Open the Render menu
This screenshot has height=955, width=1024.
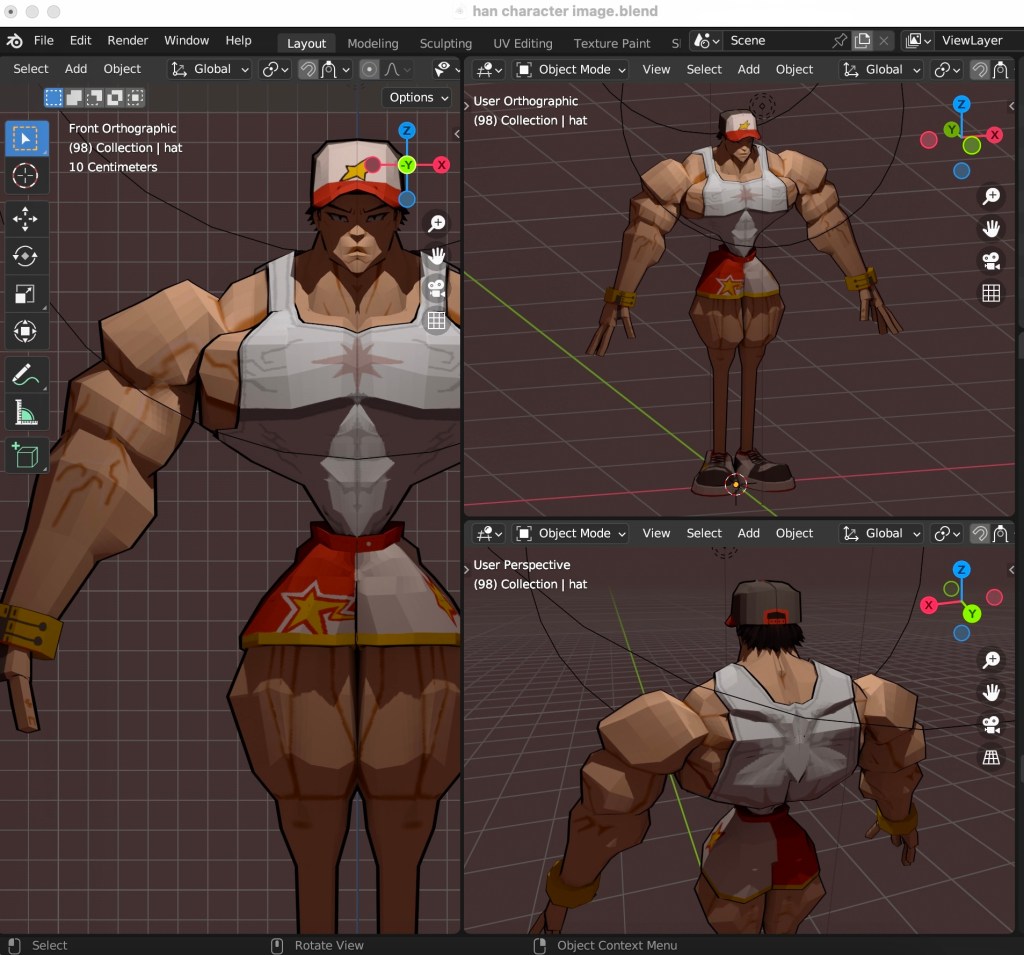coord(128,40)
